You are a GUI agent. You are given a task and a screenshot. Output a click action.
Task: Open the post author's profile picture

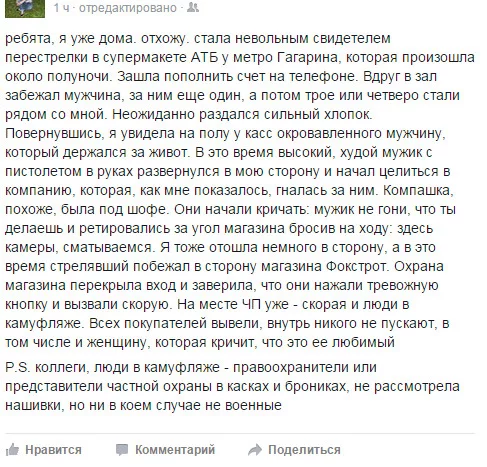25,8
